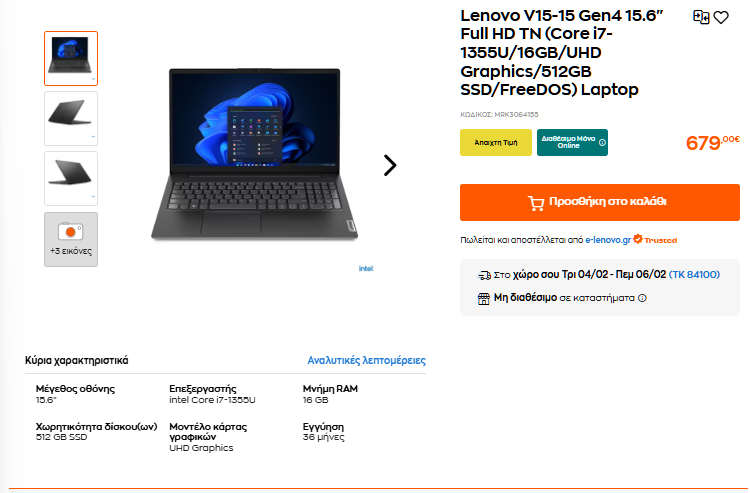Viewport: 750px width, 493px height.
Task: Add laptop to wishlist heart icon
Action: 721,17
